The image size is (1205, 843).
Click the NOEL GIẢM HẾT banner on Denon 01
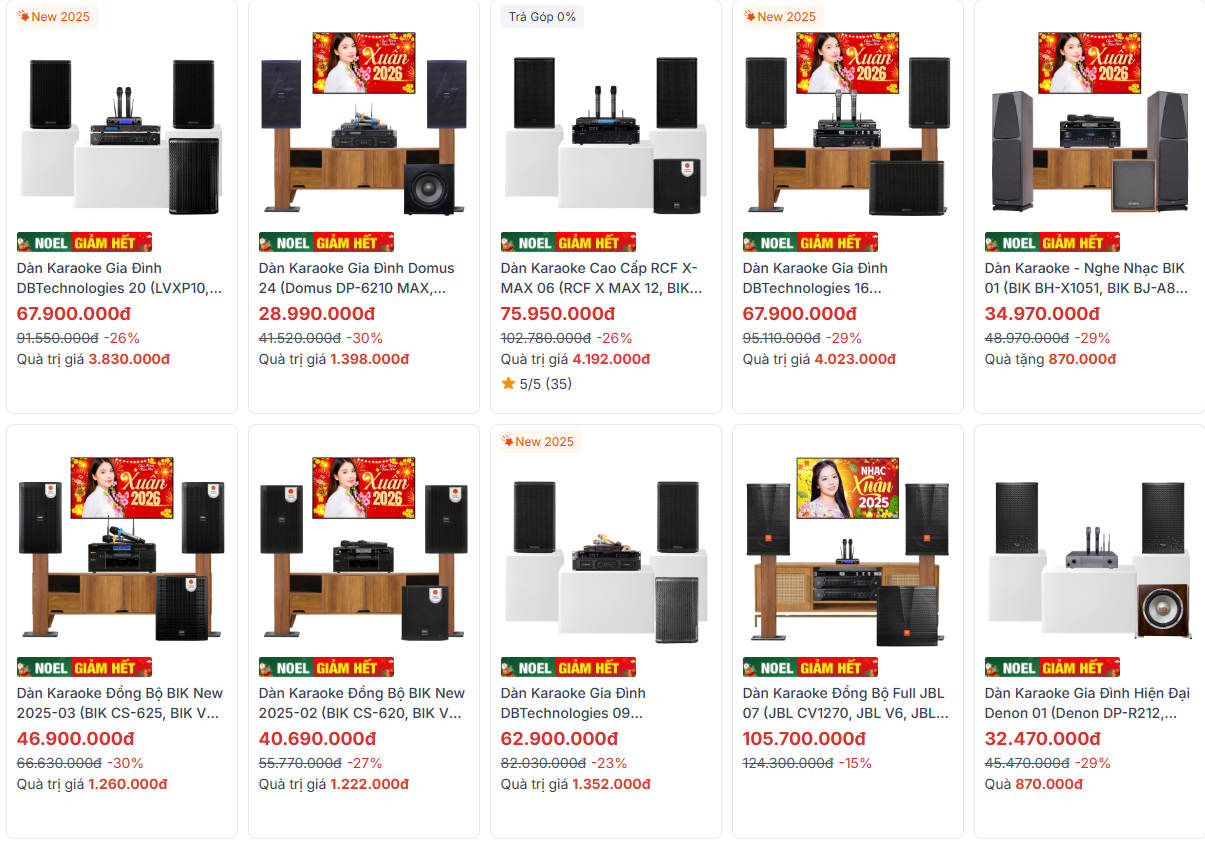coord(1052,667)
